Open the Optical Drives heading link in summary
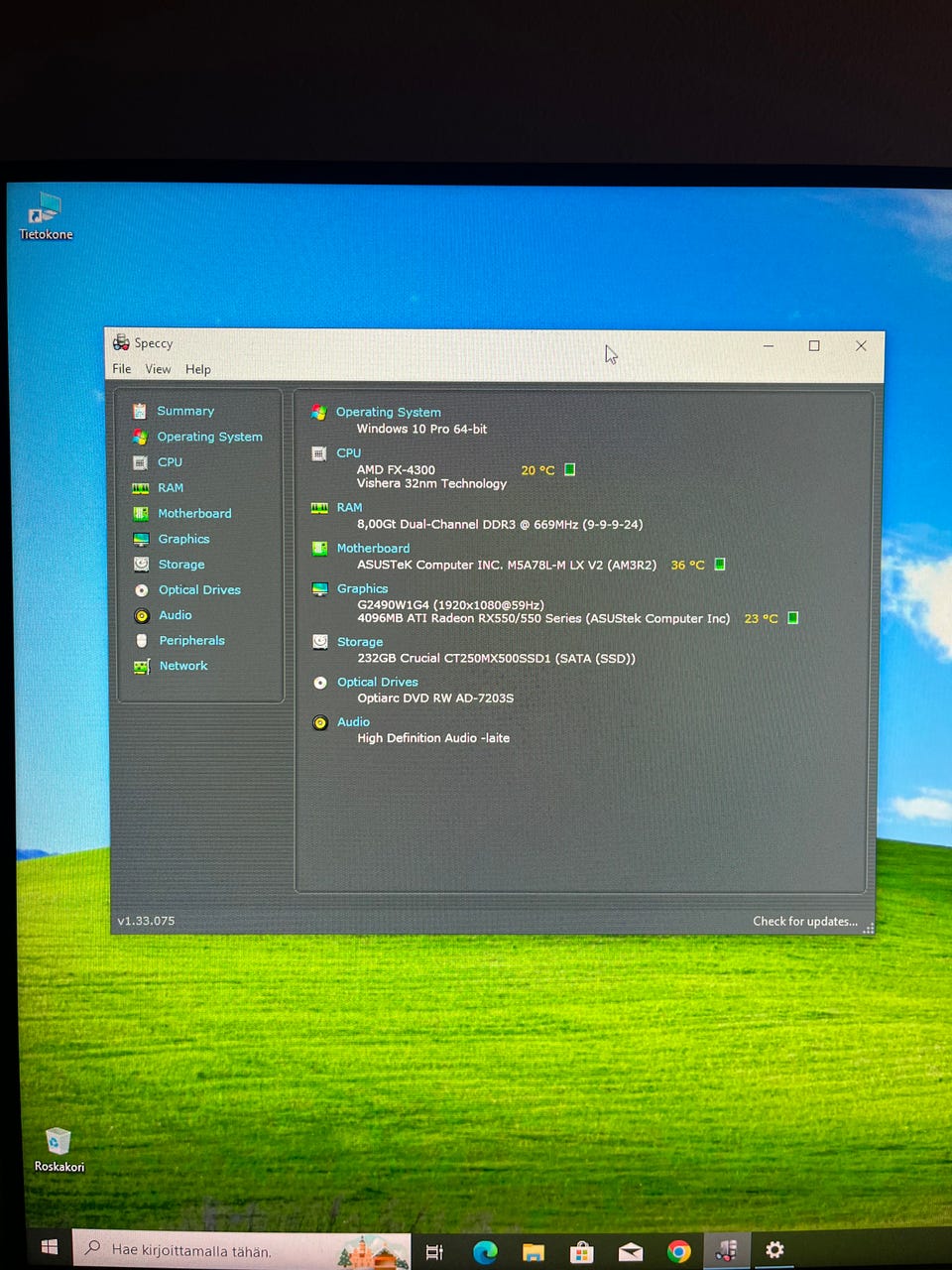 [378, 682]
